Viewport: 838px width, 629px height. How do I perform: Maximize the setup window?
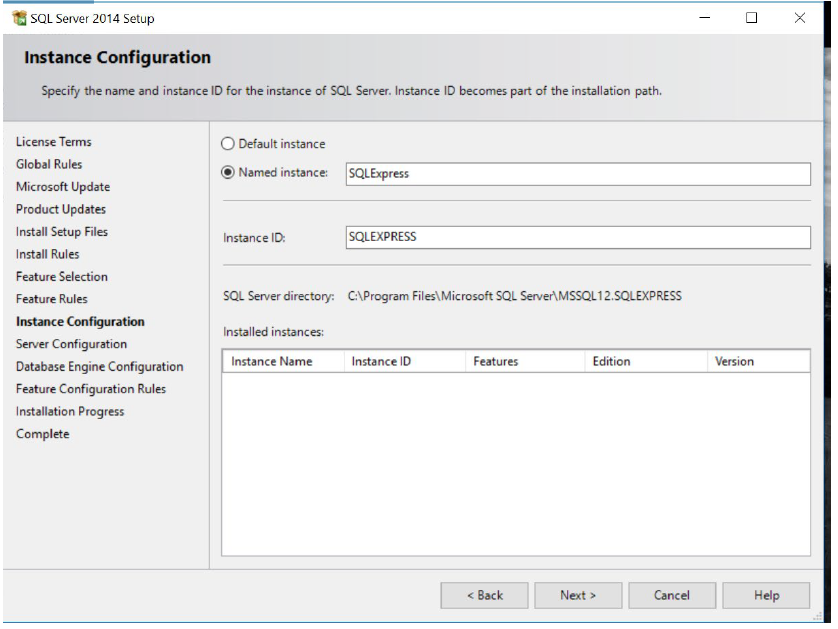click(x=751, y=18)
